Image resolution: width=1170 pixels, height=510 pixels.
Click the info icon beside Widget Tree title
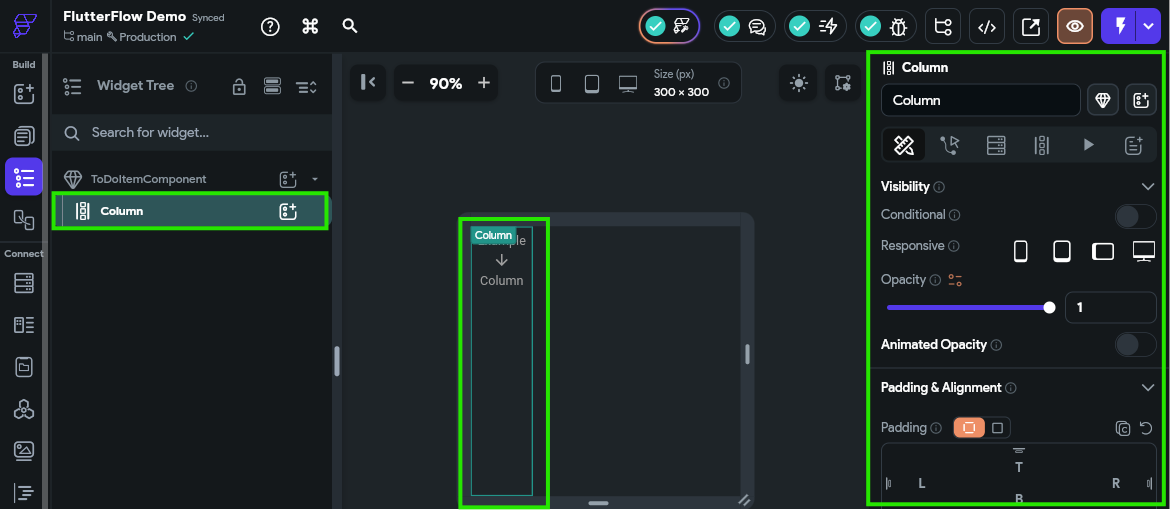[191, 87]
